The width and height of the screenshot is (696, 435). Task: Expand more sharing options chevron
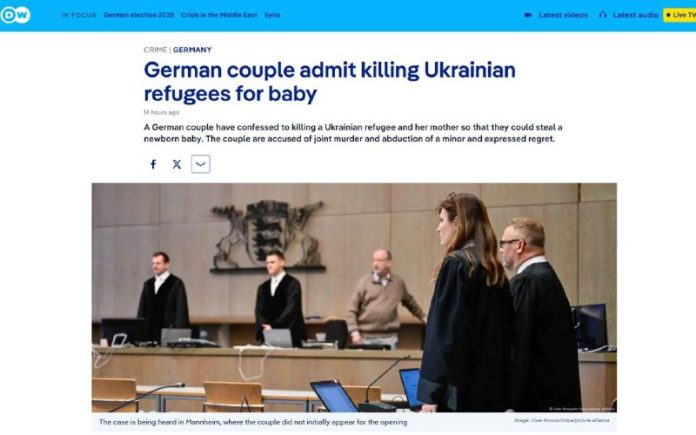(201, 164)
